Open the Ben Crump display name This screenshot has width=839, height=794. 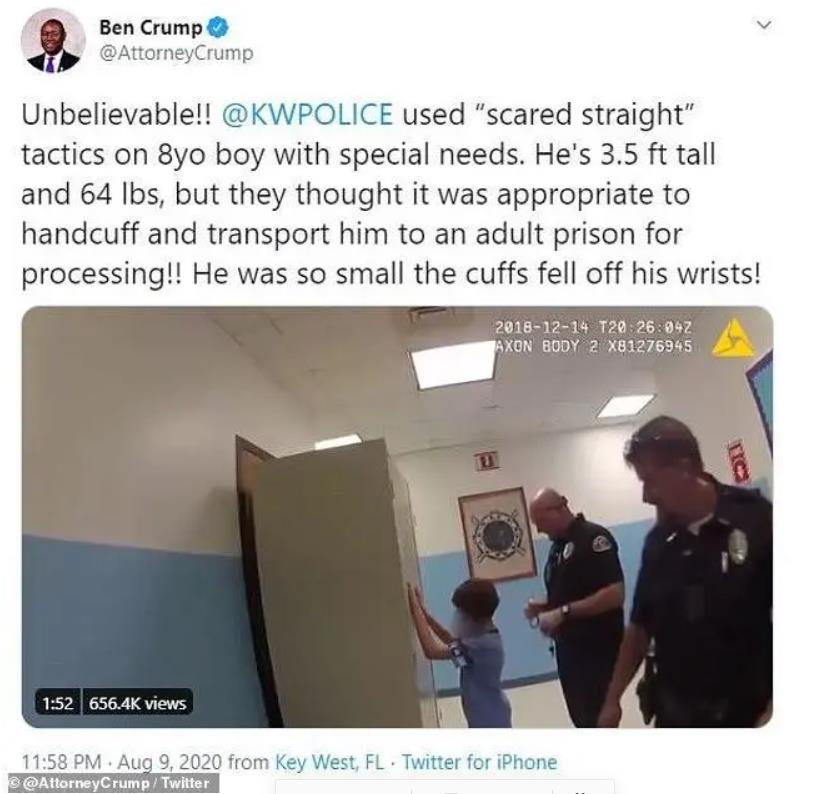[x=151, y=27]
